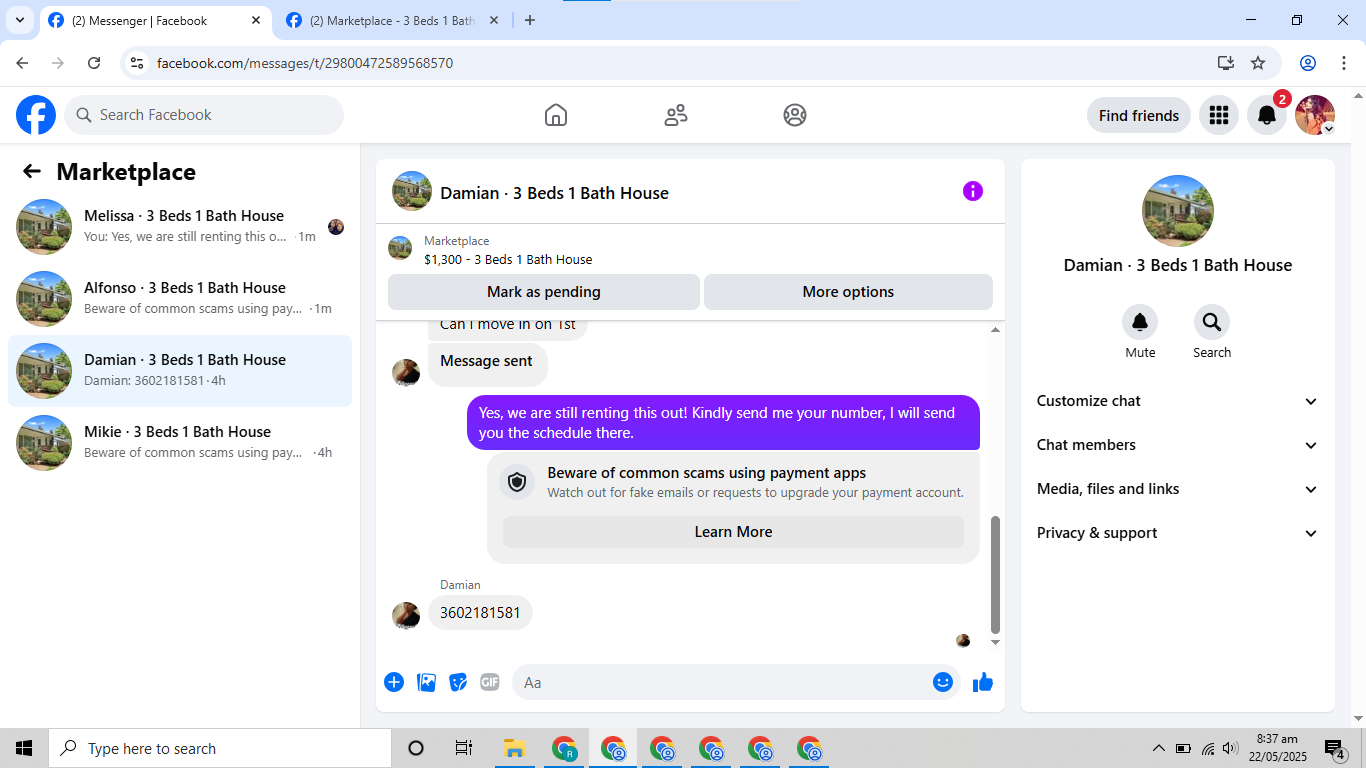The height and width of the screenshot is (768, 1366).
Task: Open Windows notification center
Action: (1335, 748)
